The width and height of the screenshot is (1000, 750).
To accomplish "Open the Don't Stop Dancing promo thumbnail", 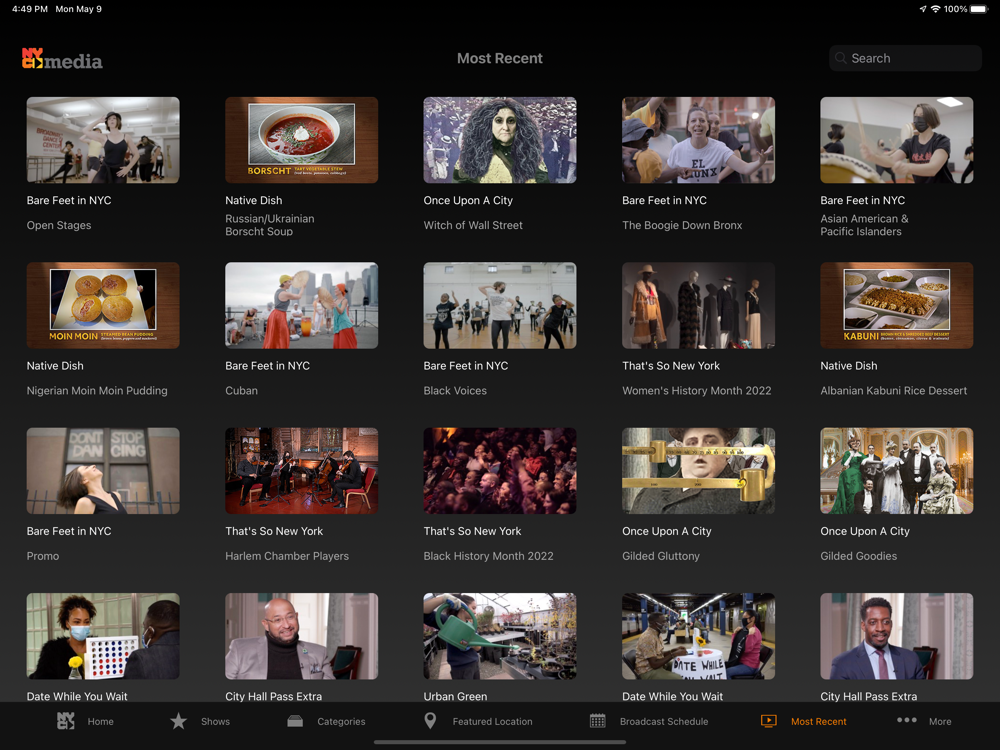I will (103, 471).
